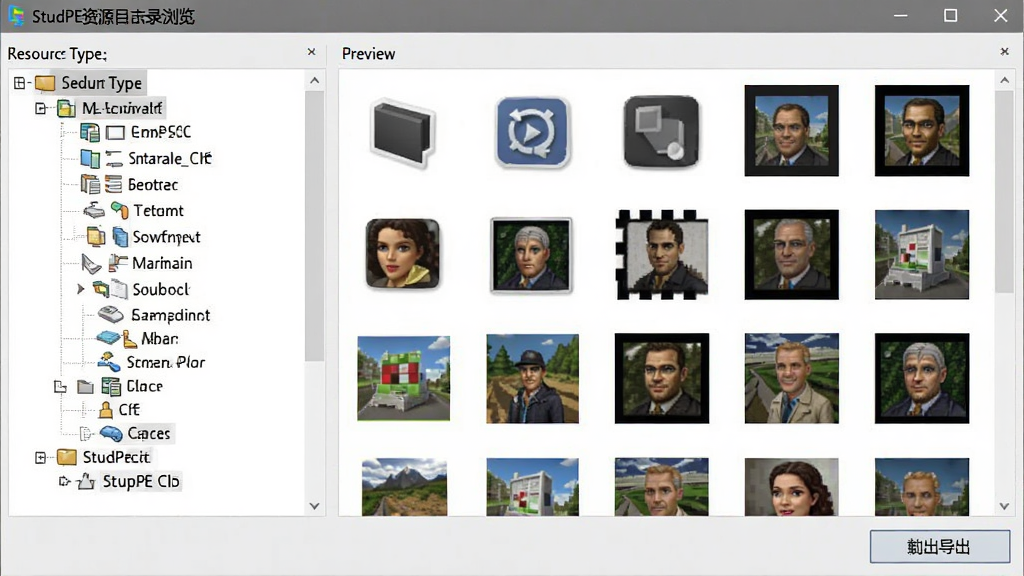Click the tree panel scroll up arrow
This screenshot has width=1024, height=576.
point(315,80)
